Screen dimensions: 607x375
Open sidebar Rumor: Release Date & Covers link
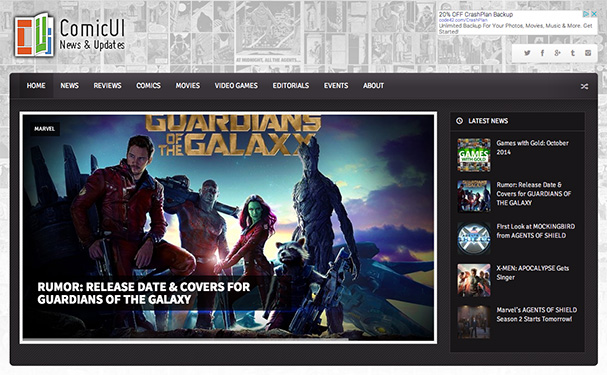(533, 193)
